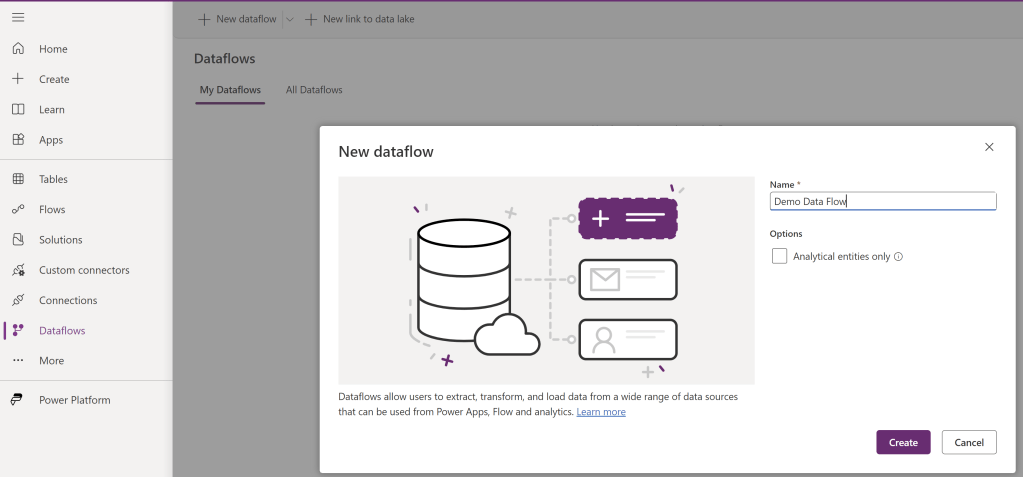Open the Learn more link

click(x=601, y=412)
